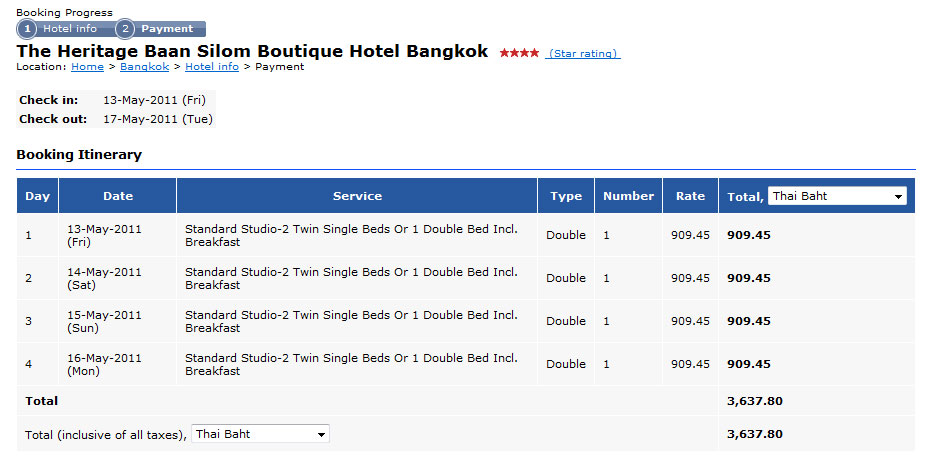Image resolution: width=943 pixels, height=470 pixels.
Task: Click check out date 17-May-2011 (Tue)
Action: click(158, 119)
